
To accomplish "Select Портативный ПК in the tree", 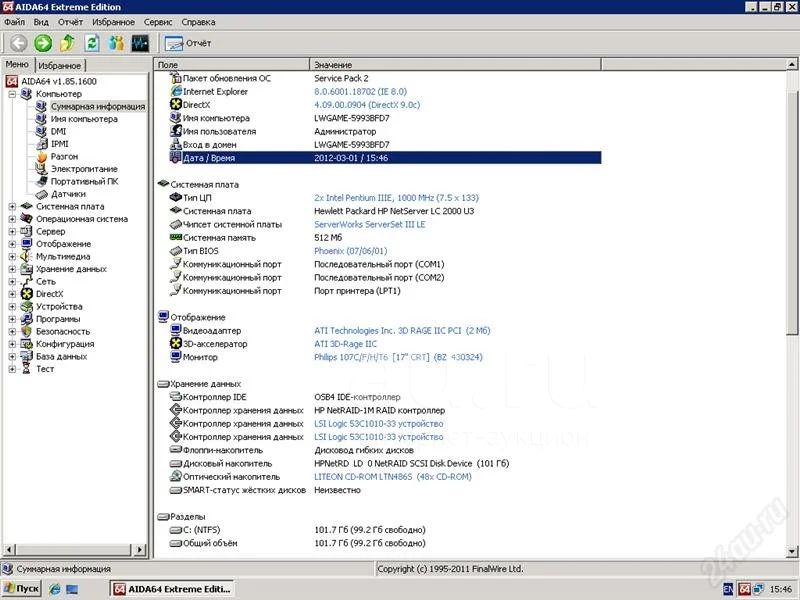I will tap(84, 182).
